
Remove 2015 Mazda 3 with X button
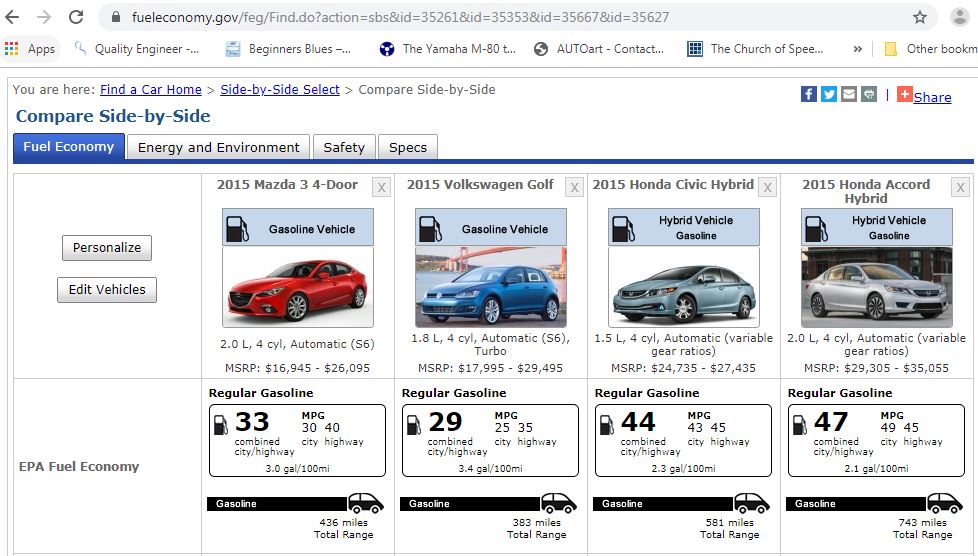[x=381, y=187]
